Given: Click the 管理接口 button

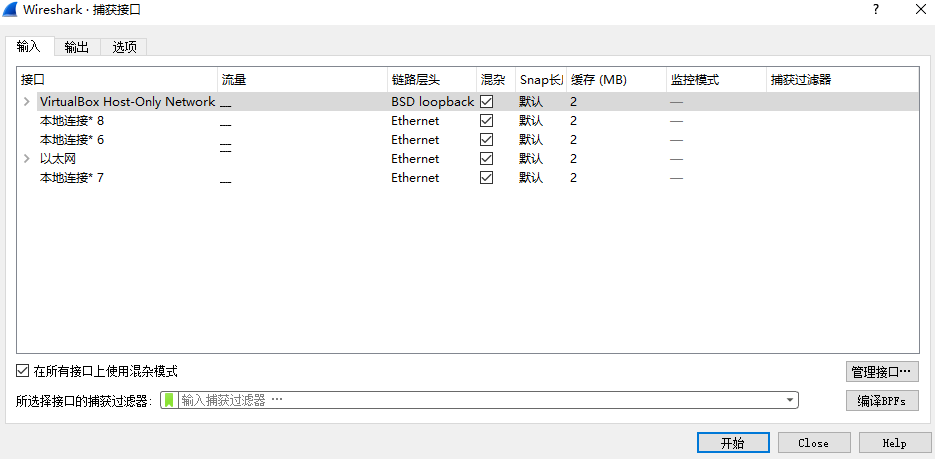Looking at the screenshot, I should tap(882, 371).
